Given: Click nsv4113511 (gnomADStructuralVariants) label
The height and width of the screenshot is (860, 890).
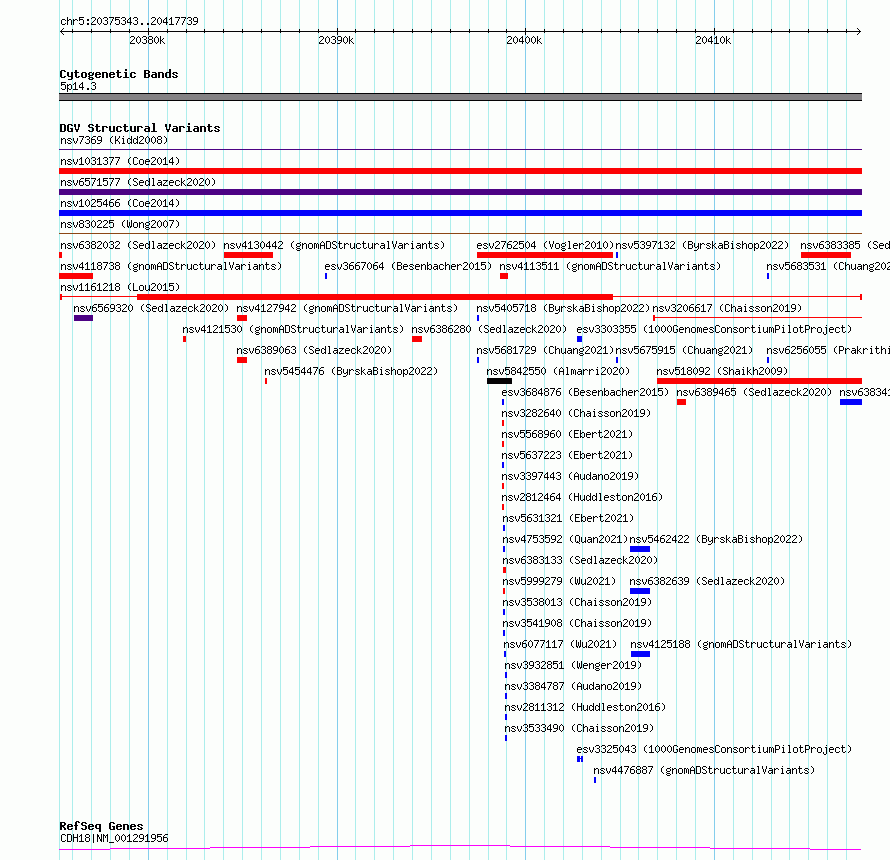Looking at the screenshot, I should [x=610, y=266].
